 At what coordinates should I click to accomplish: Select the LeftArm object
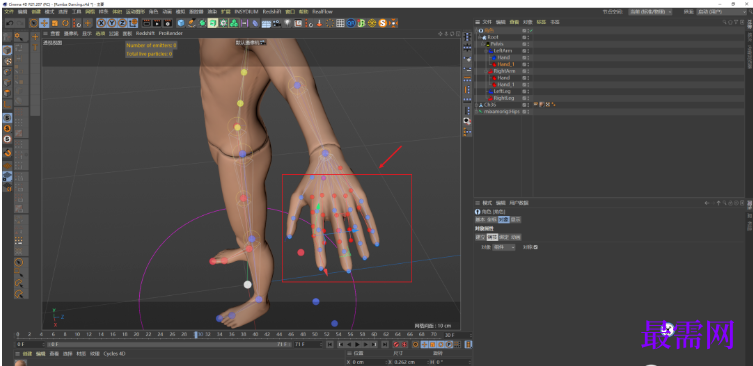503,50
